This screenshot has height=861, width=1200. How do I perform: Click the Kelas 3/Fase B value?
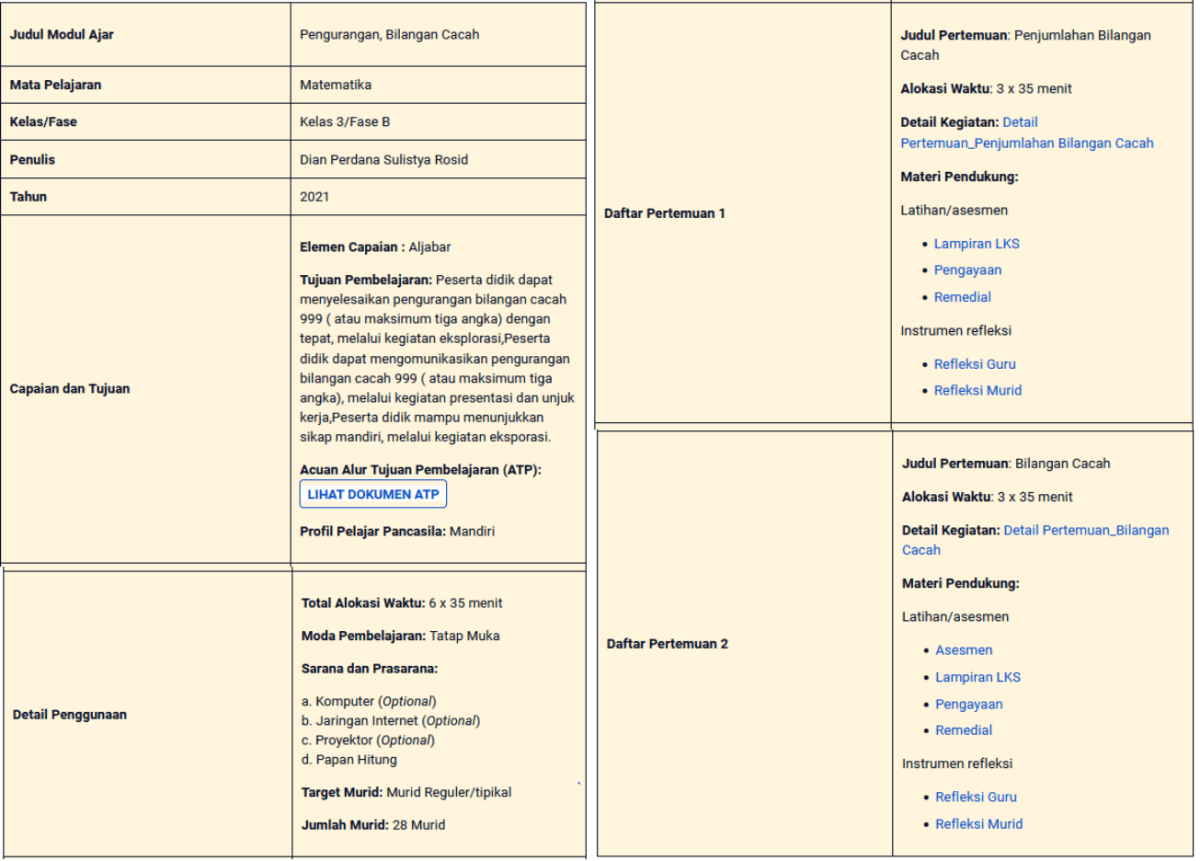[344, 122]
